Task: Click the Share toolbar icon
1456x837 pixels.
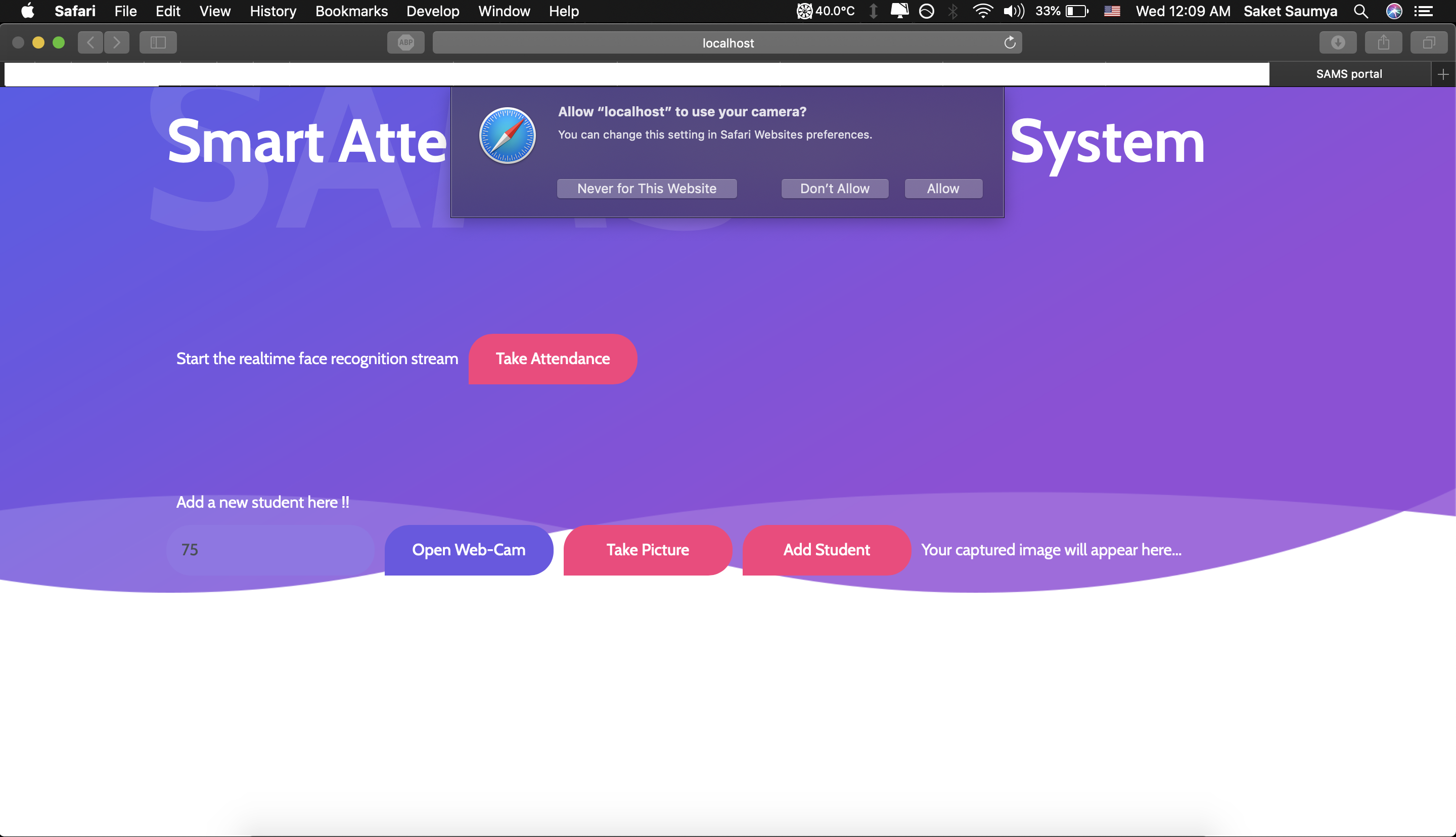Action: tap(1383, 42)
